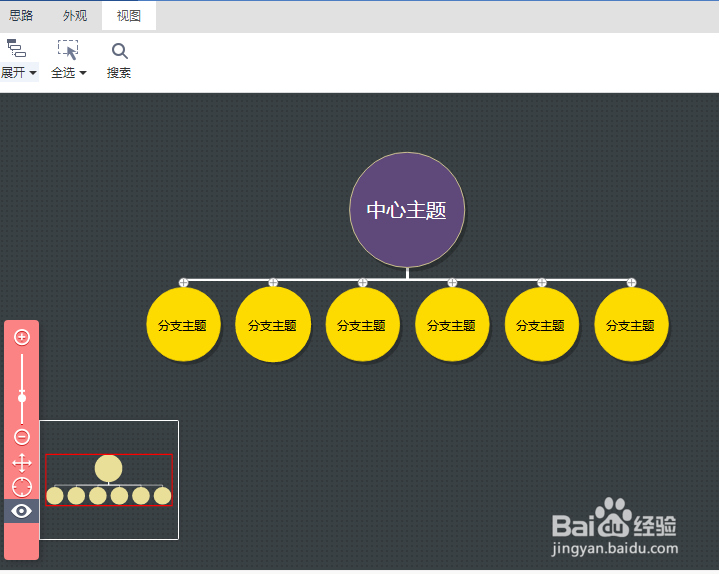
Task: Open the 展开 dropdown arrow
Action: tap(33, 73)
